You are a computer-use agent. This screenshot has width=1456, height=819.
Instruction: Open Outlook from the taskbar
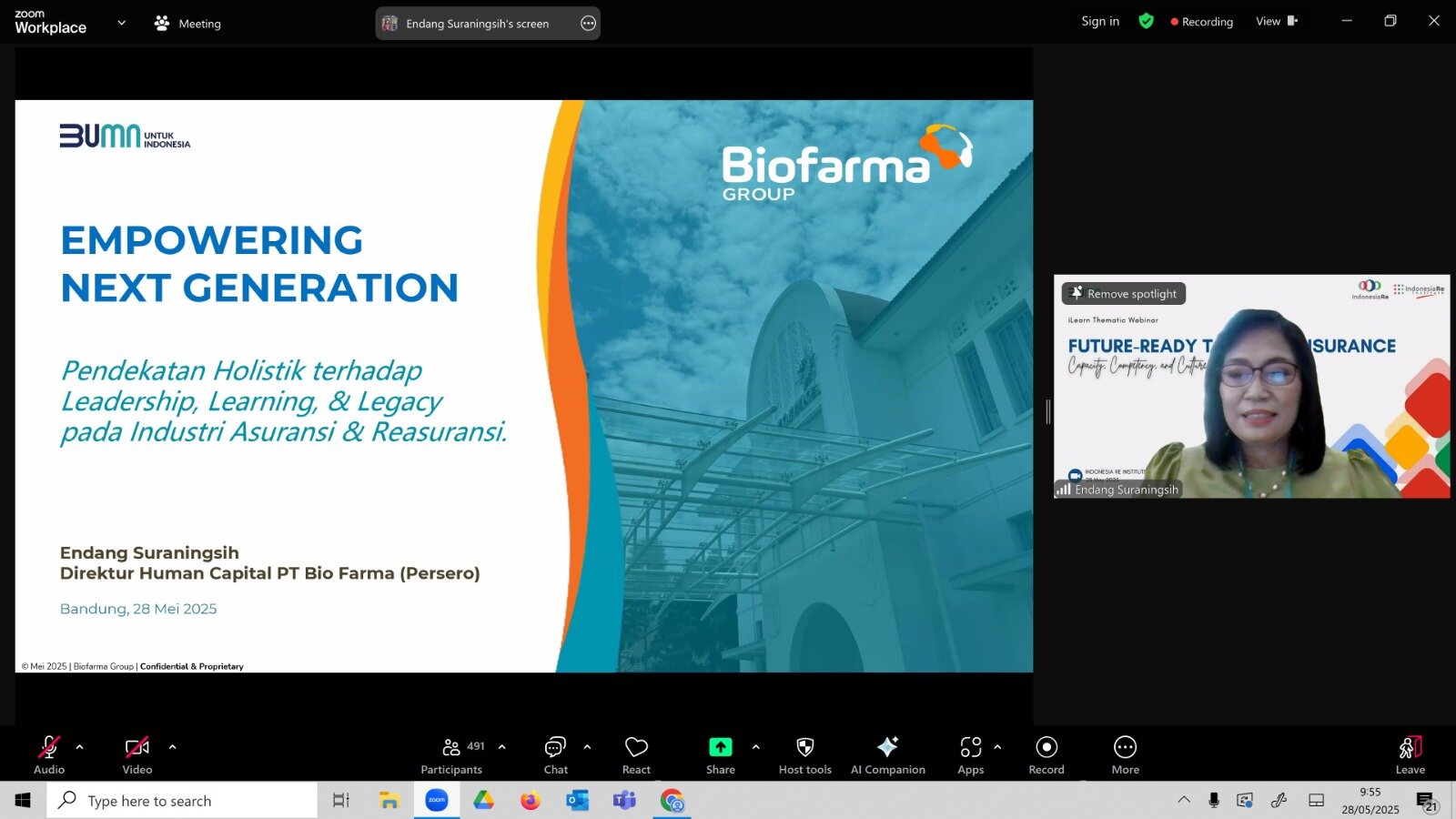[x=578, y=801]
